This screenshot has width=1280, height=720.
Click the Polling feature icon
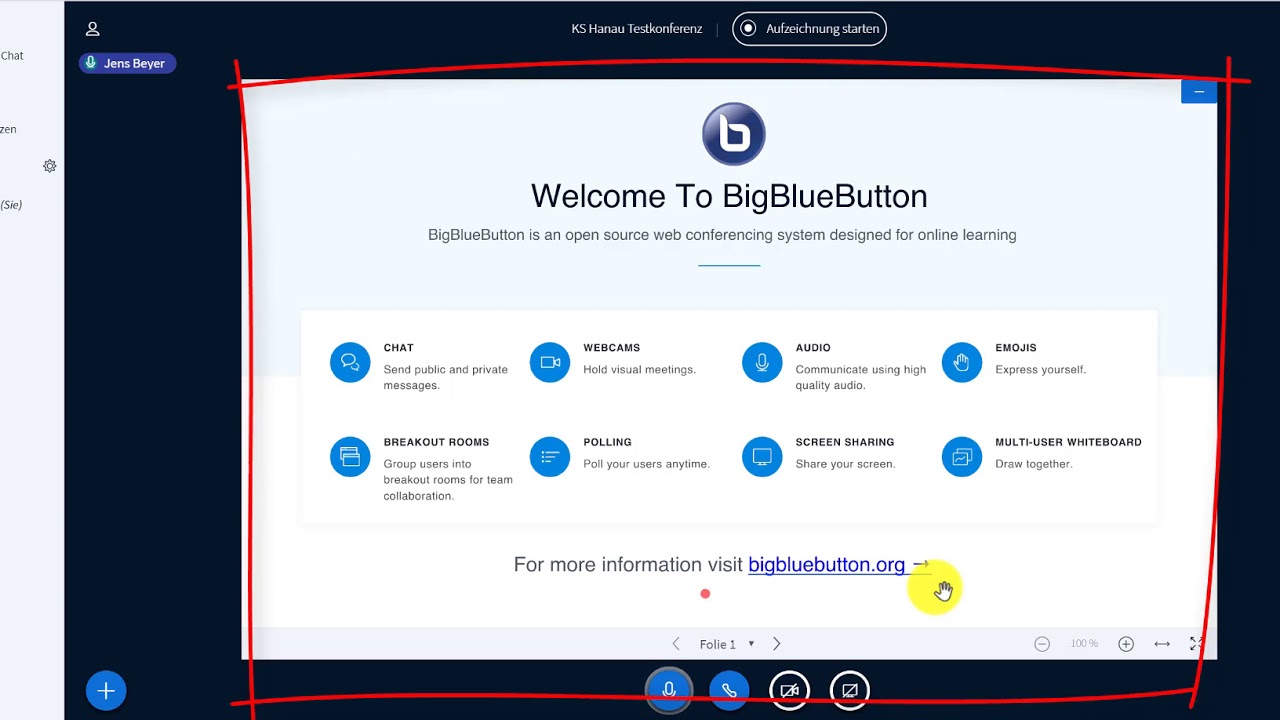pyautogui.click(x=550, y=457)
